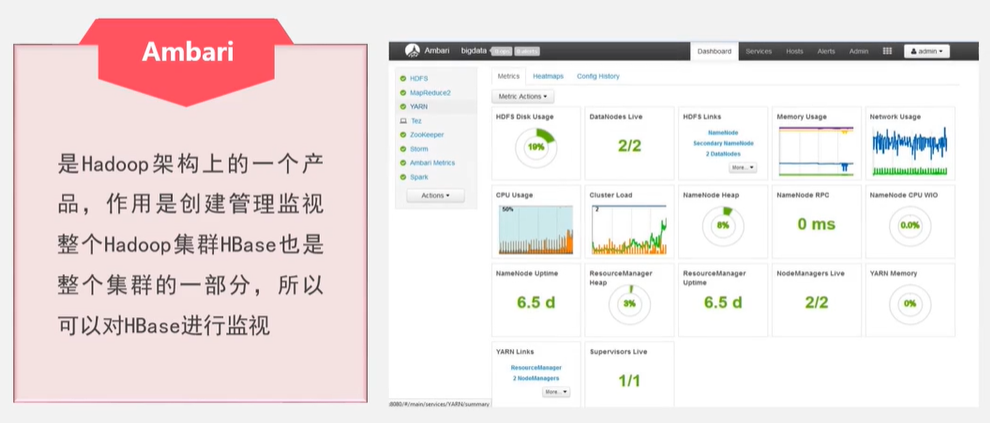Open the MapReduce2 service link
Viewport: 990px width, 423px height.
click(x=430, y=93)
